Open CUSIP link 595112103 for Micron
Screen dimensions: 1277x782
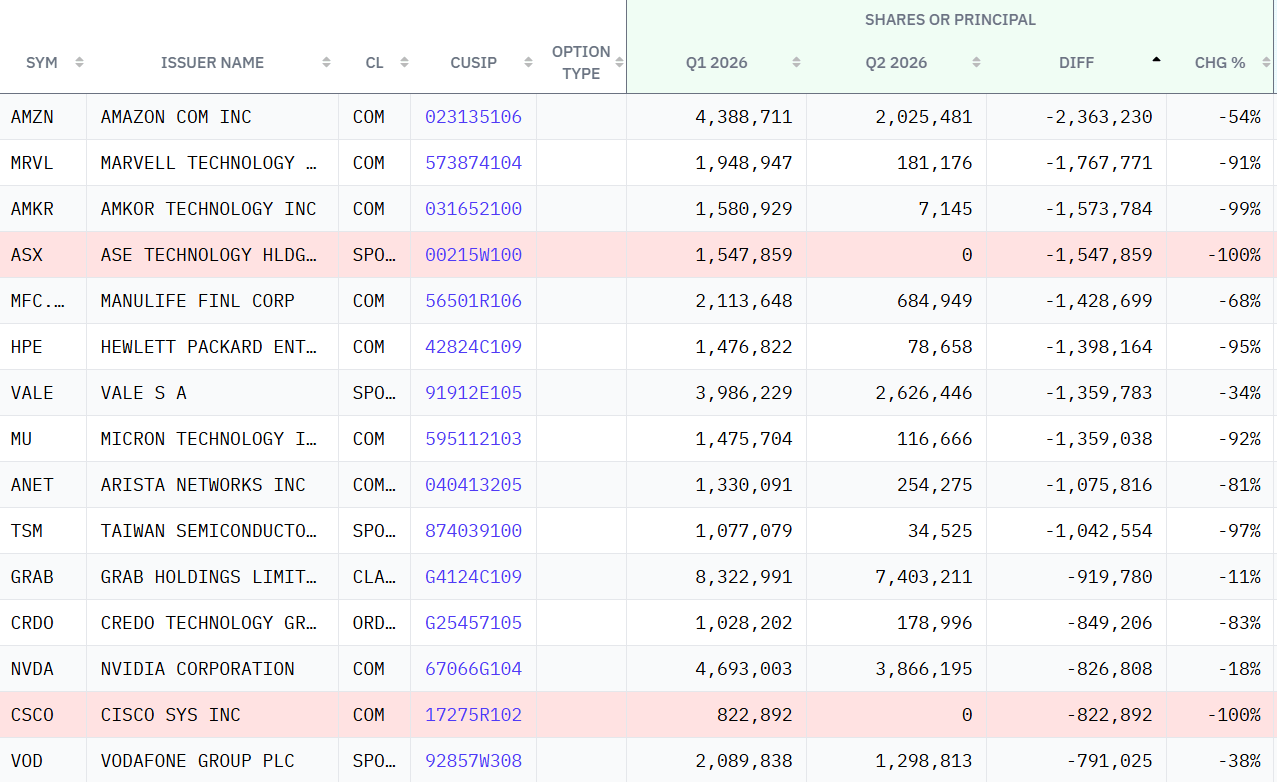[473, 439]
